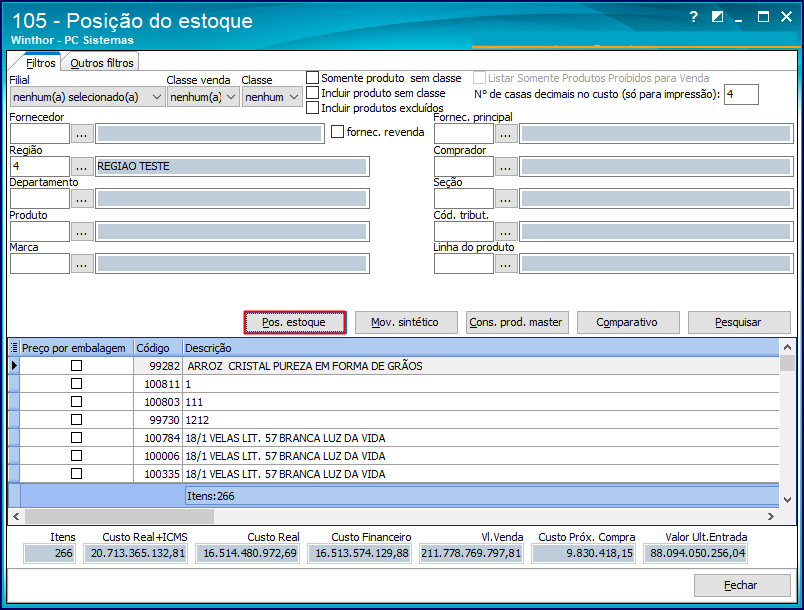This screenshot has height=610, width=804.
Task: Open the Região lookup ellipsis button
Action: point(82,167)
